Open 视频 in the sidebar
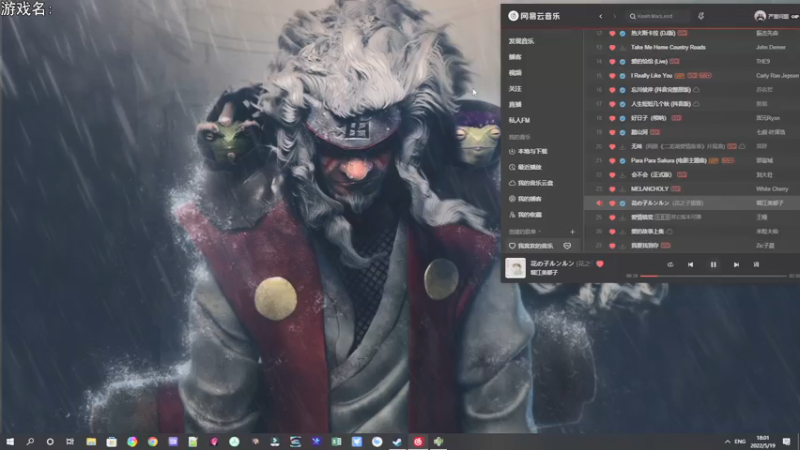The width and height of the screenshot is (800, 450). click(515, 72)
